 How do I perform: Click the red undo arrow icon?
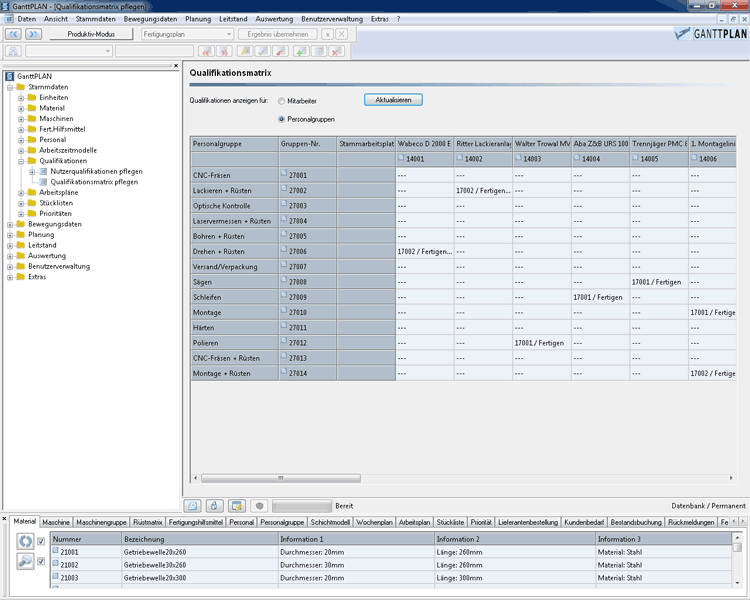[280, 51]
